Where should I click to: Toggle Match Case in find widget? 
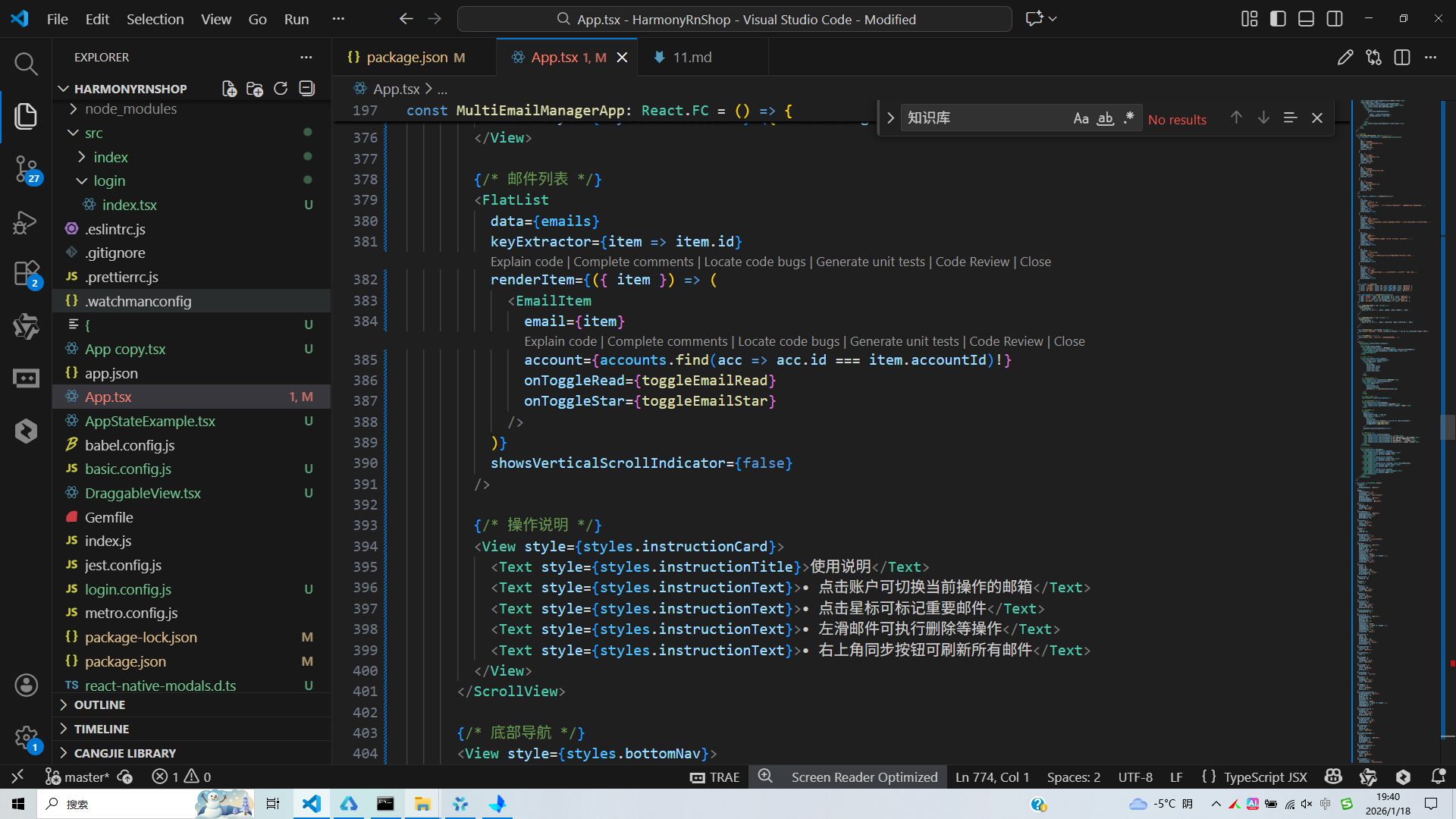1081,118
